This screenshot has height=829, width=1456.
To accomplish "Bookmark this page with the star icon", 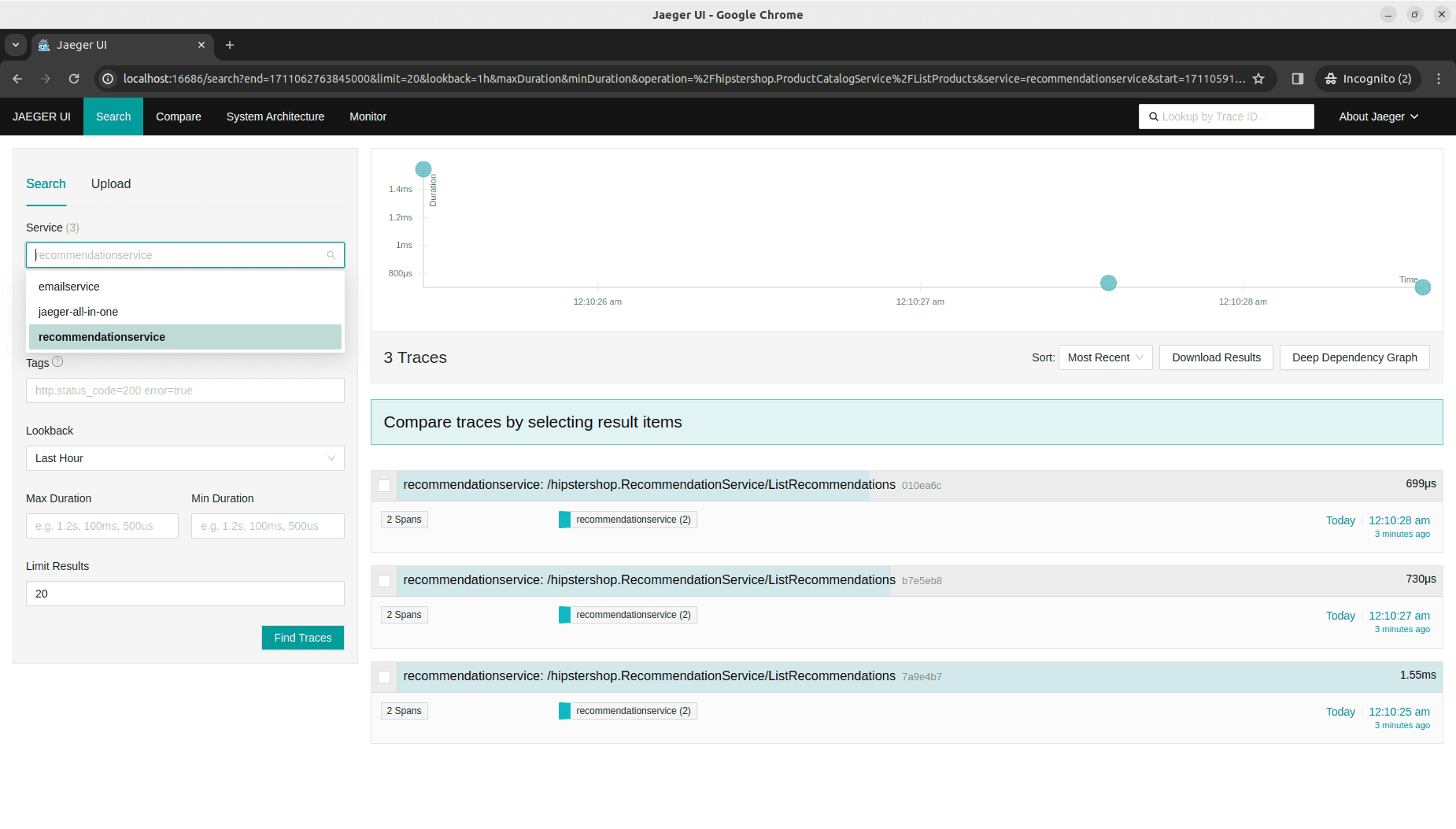I will [x=1258, y=79].
